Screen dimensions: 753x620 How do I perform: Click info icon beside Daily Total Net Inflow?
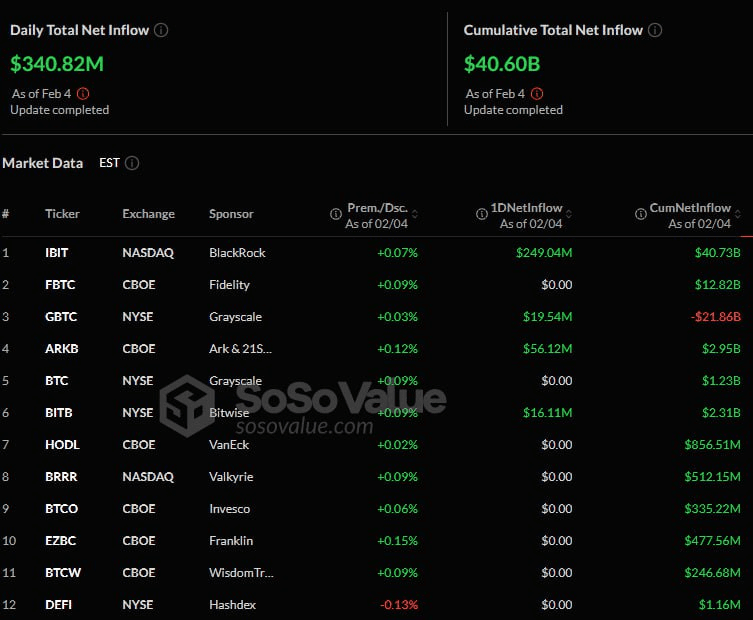(161, 30)
